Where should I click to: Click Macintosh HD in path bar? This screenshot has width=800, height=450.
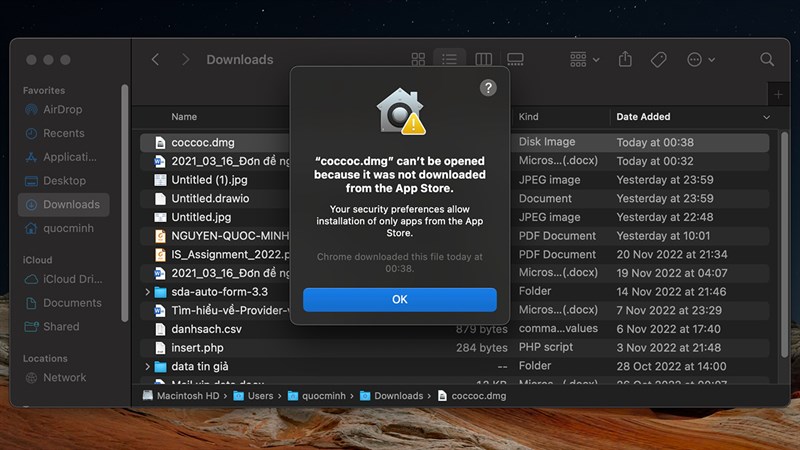[x=181, y=396]
